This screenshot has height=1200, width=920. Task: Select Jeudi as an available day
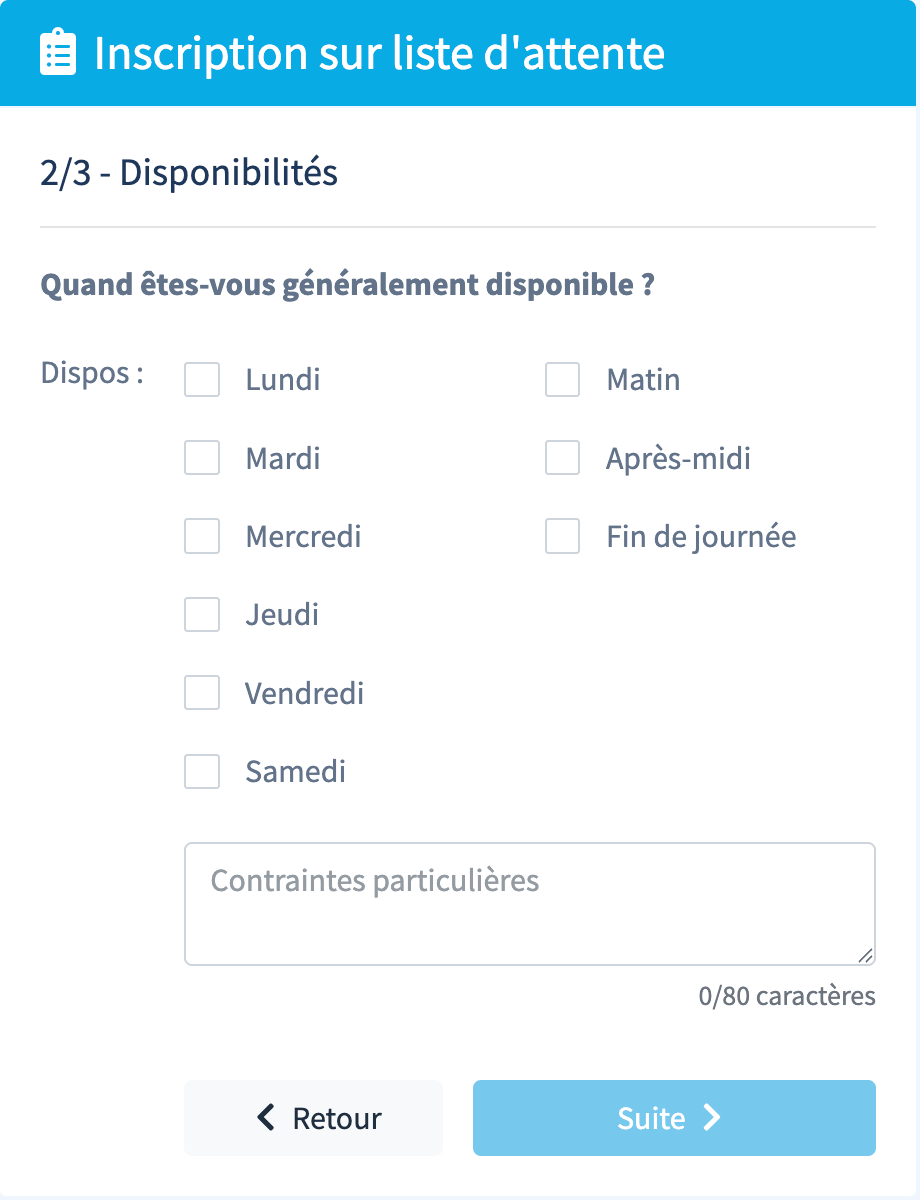(x=202, y=614)
